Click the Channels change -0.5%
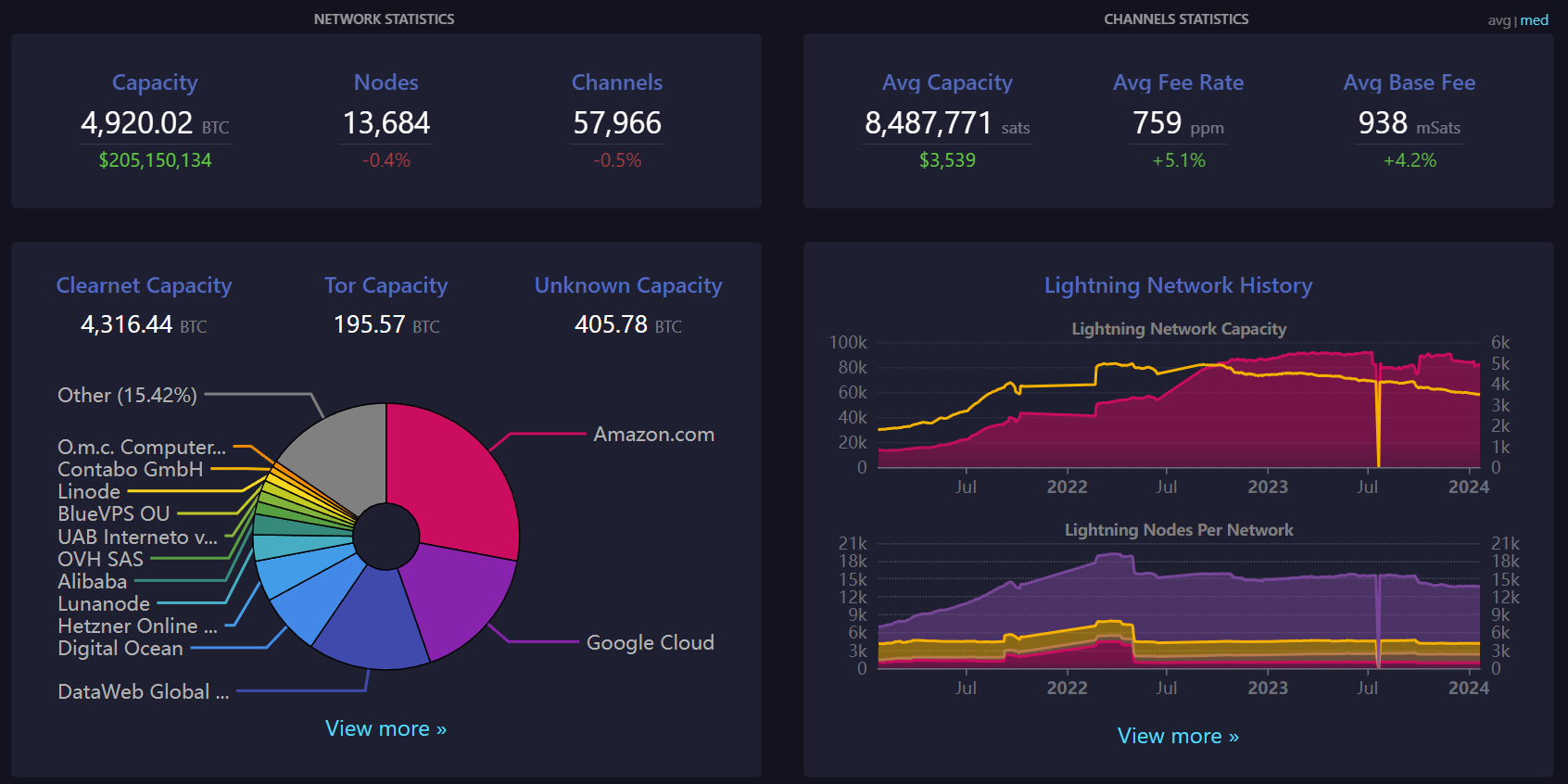The height and width of the screenshot is (784, 1568). click(617, 160)
